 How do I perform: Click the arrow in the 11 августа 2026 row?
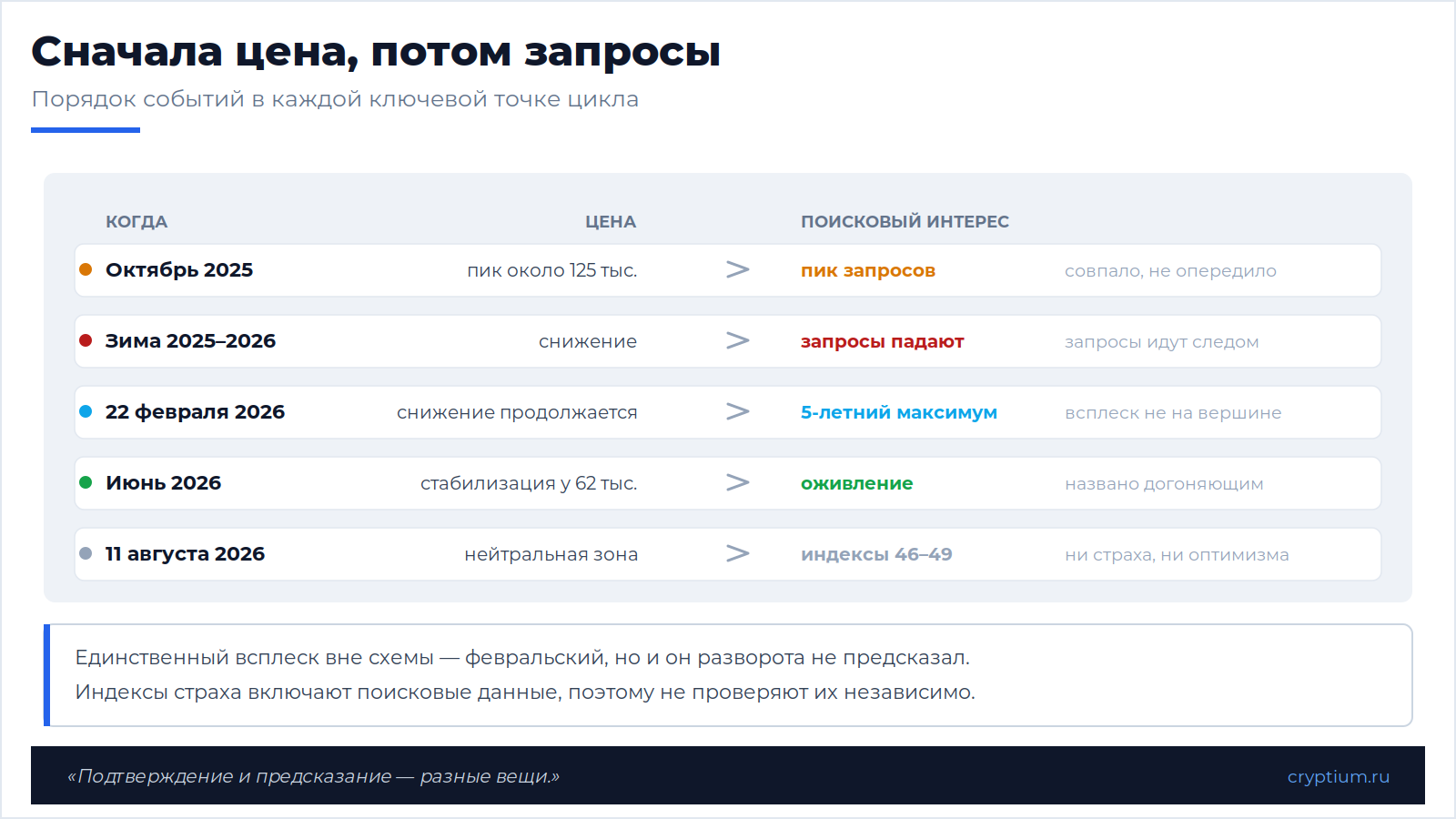[x=738, y=553]
